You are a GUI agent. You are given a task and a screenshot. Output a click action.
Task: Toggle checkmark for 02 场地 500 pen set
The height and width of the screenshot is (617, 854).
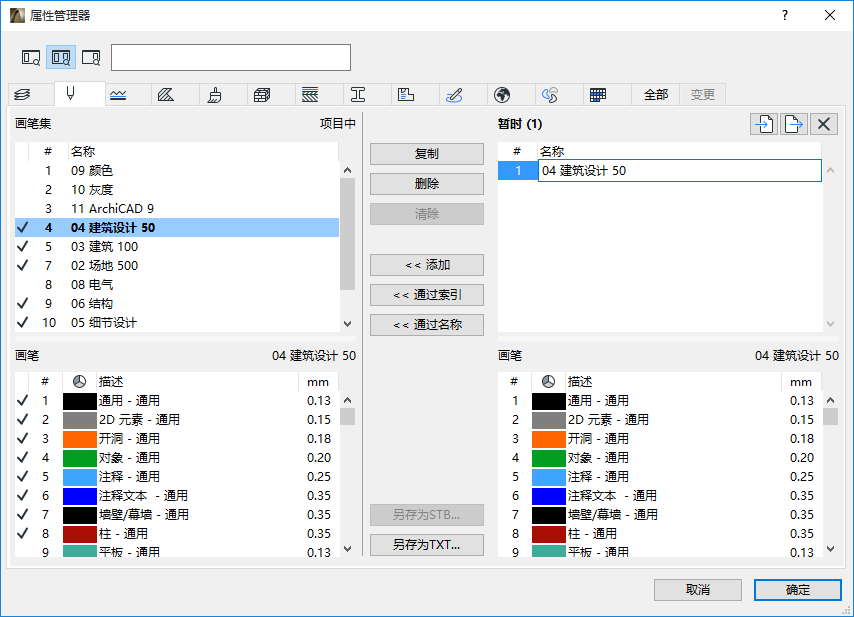pos(22,266)
